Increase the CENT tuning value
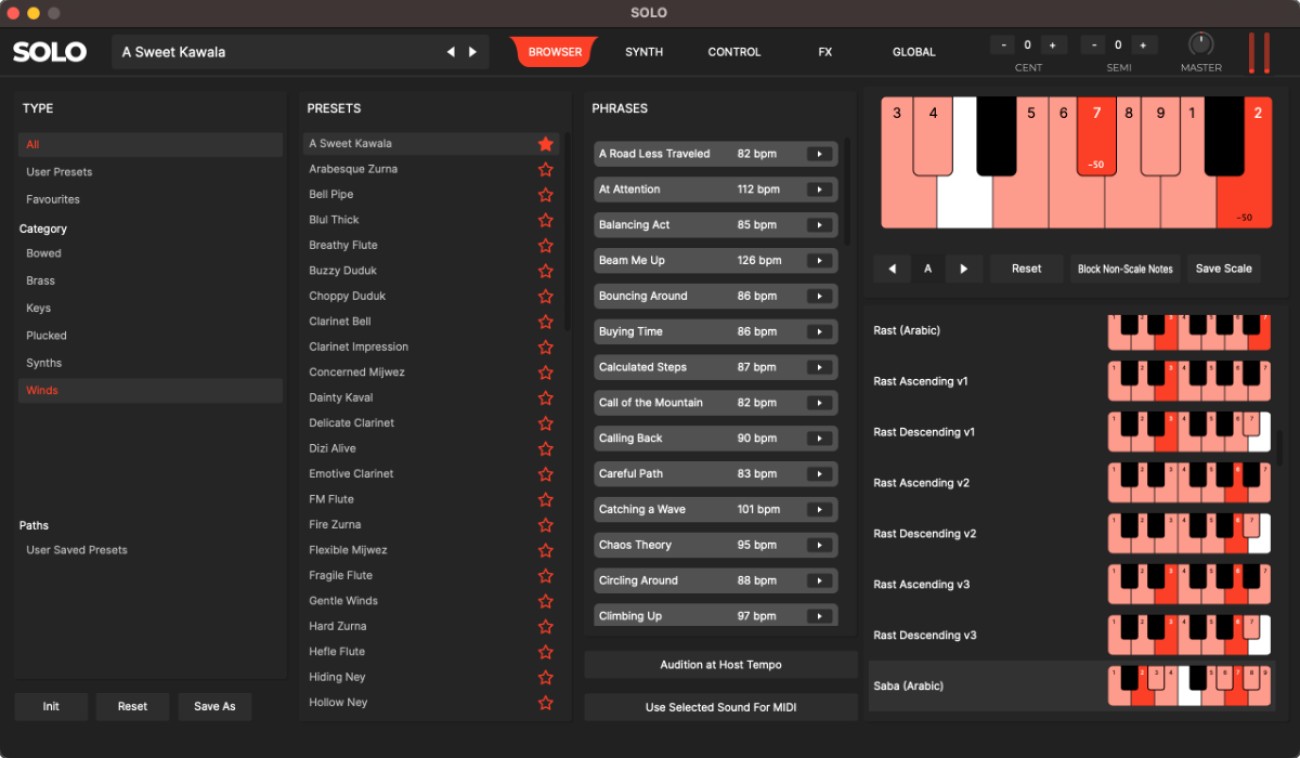1300x758 pixels. (1052, 44)
